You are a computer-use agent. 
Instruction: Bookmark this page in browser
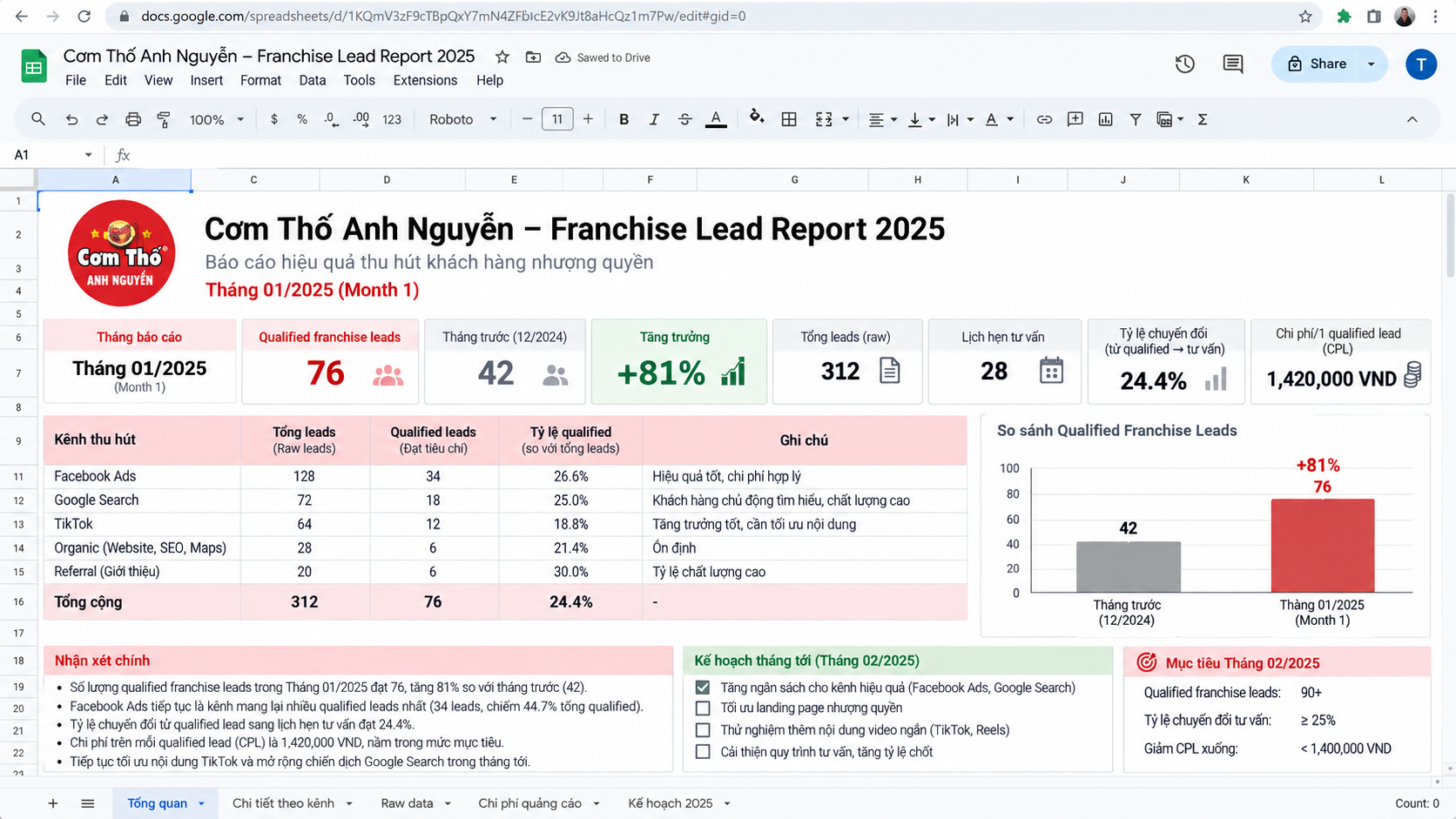coord(1304,16)
